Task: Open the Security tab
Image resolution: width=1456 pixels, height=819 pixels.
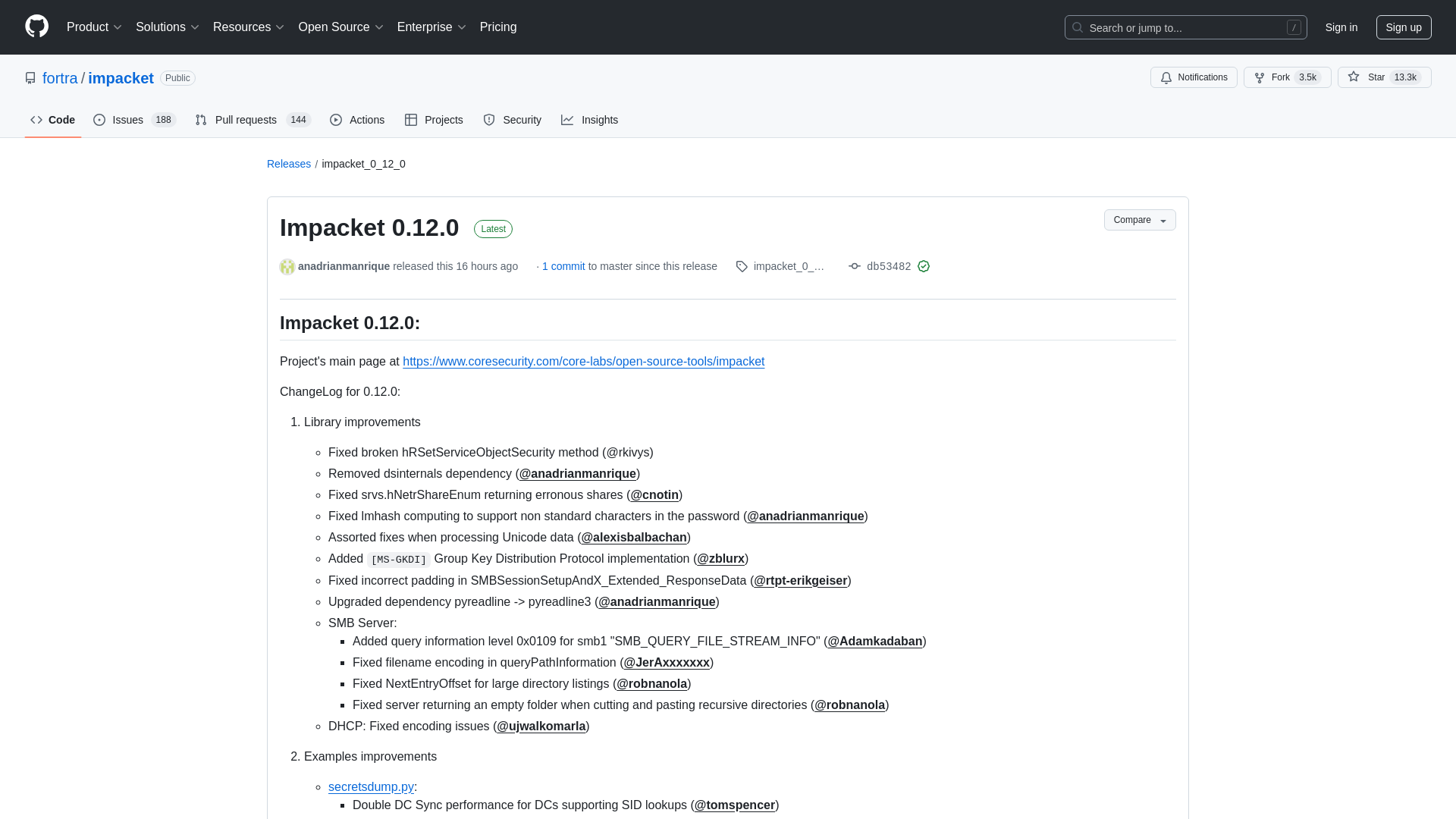Action: pyautogui.click(x=512, y=120)
